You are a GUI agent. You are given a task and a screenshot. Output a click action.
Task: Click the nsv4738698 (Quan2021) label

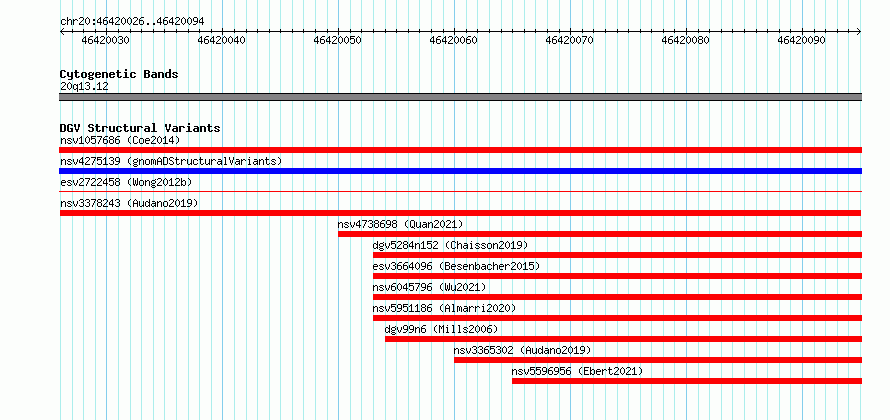pyautogui.click(x=401, y=224)
